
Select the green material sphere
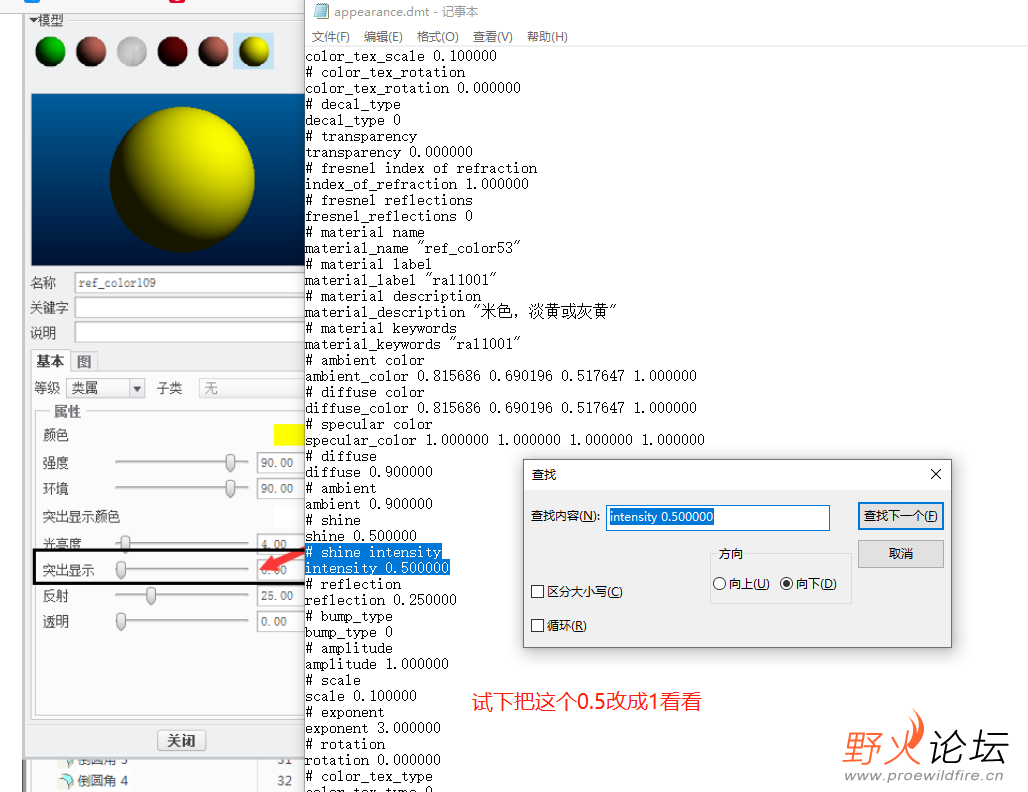click(50, 52)
